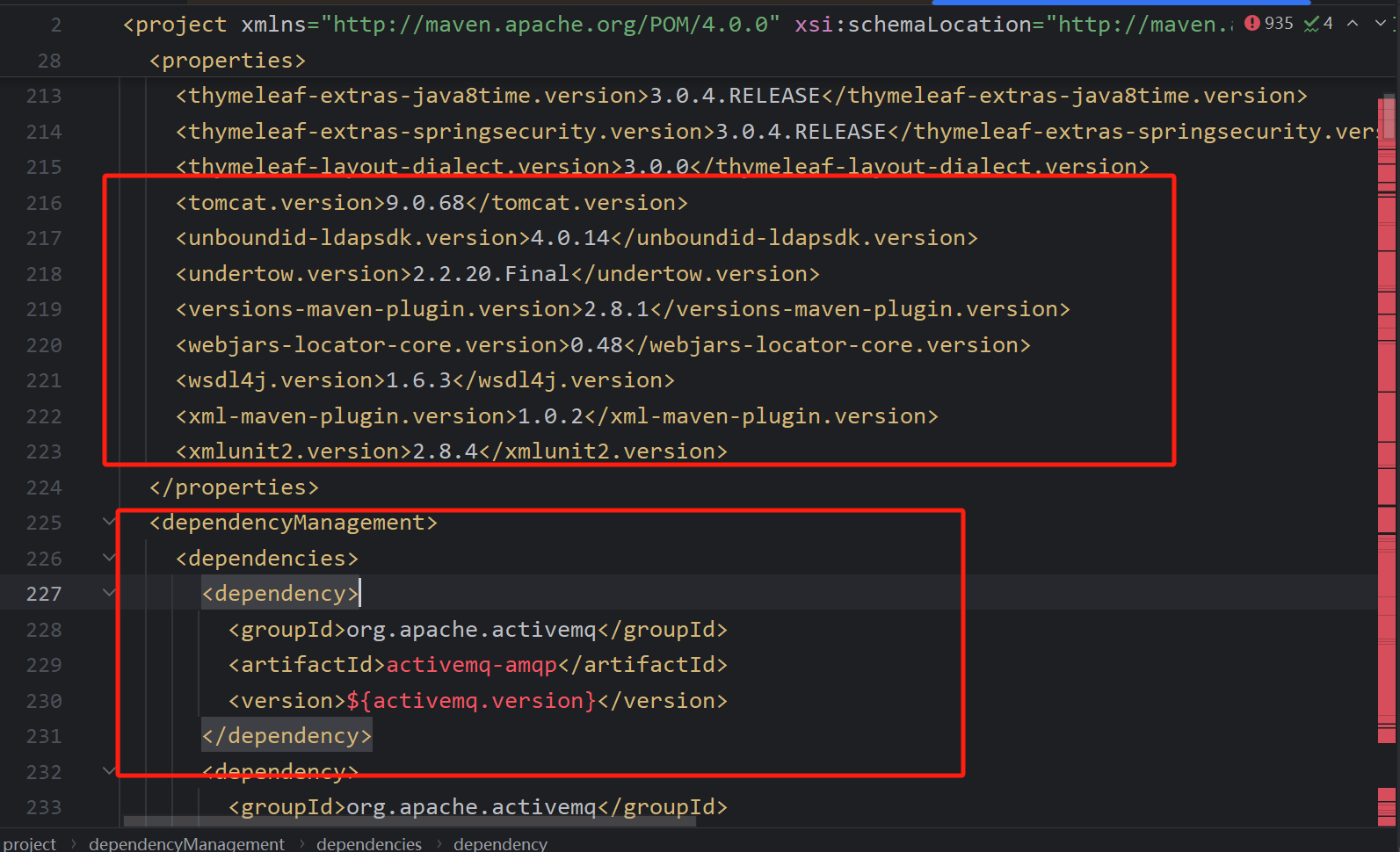Click the <dependencyManagement> opening tag text
1400x852 pixels.
pyautogui.click(x=294, y=523)
